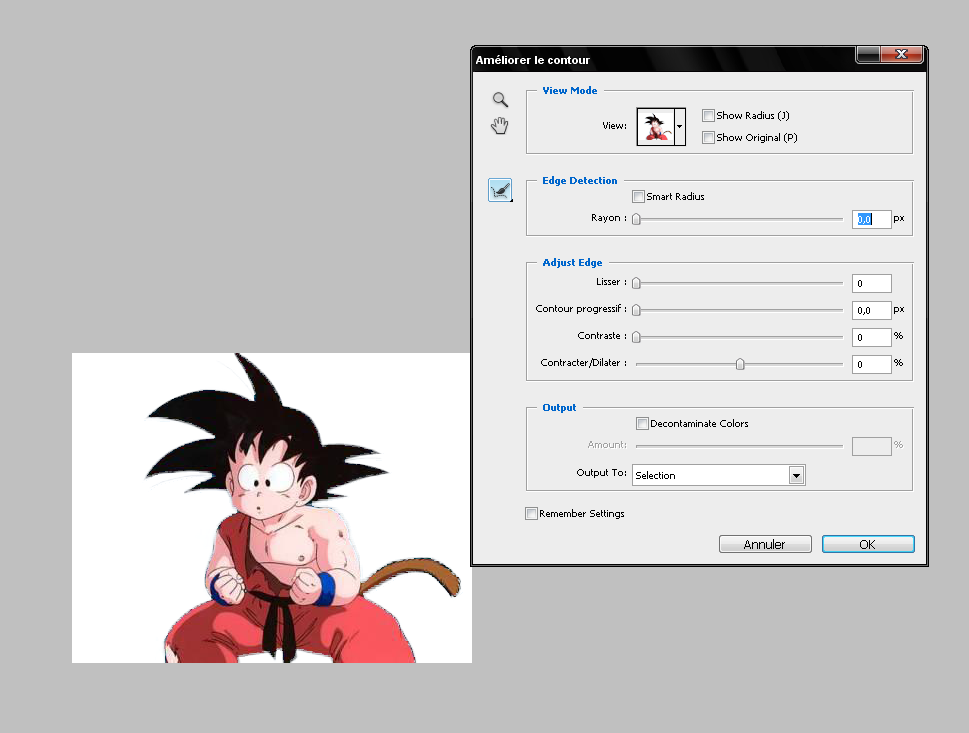This screenshot has width=969, height=733.
Task: Enable the Show Original (P) checkbox
Action: [708, 137]
